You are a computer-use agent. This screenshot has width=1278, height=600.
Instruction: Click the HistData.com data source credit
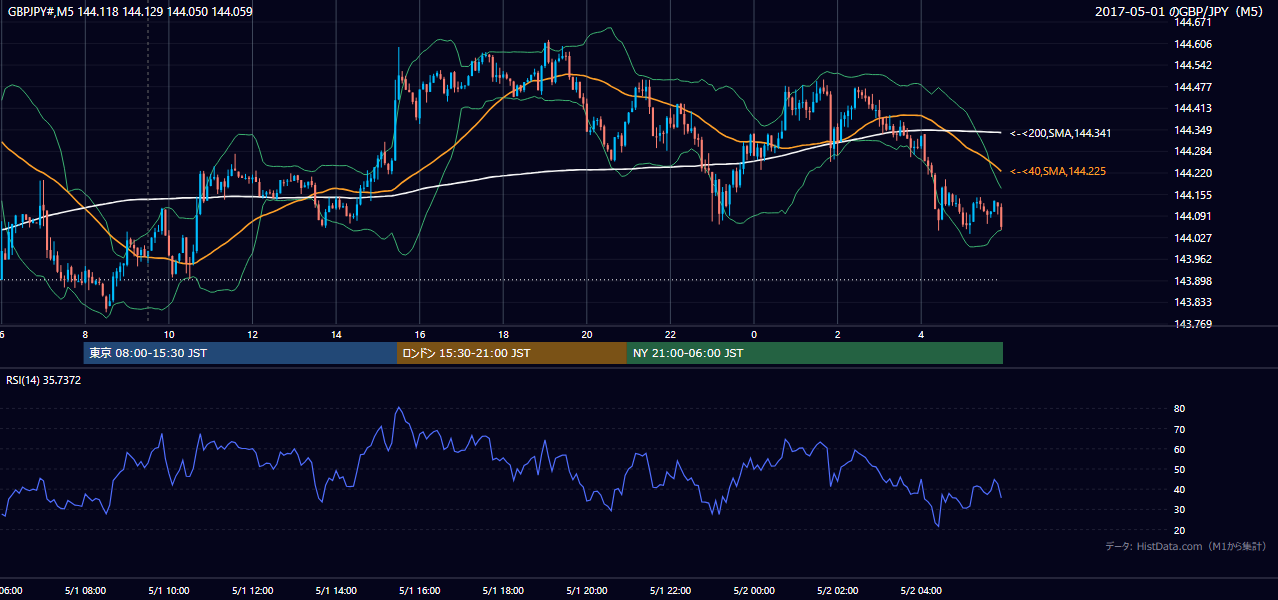pos(1186,546)
